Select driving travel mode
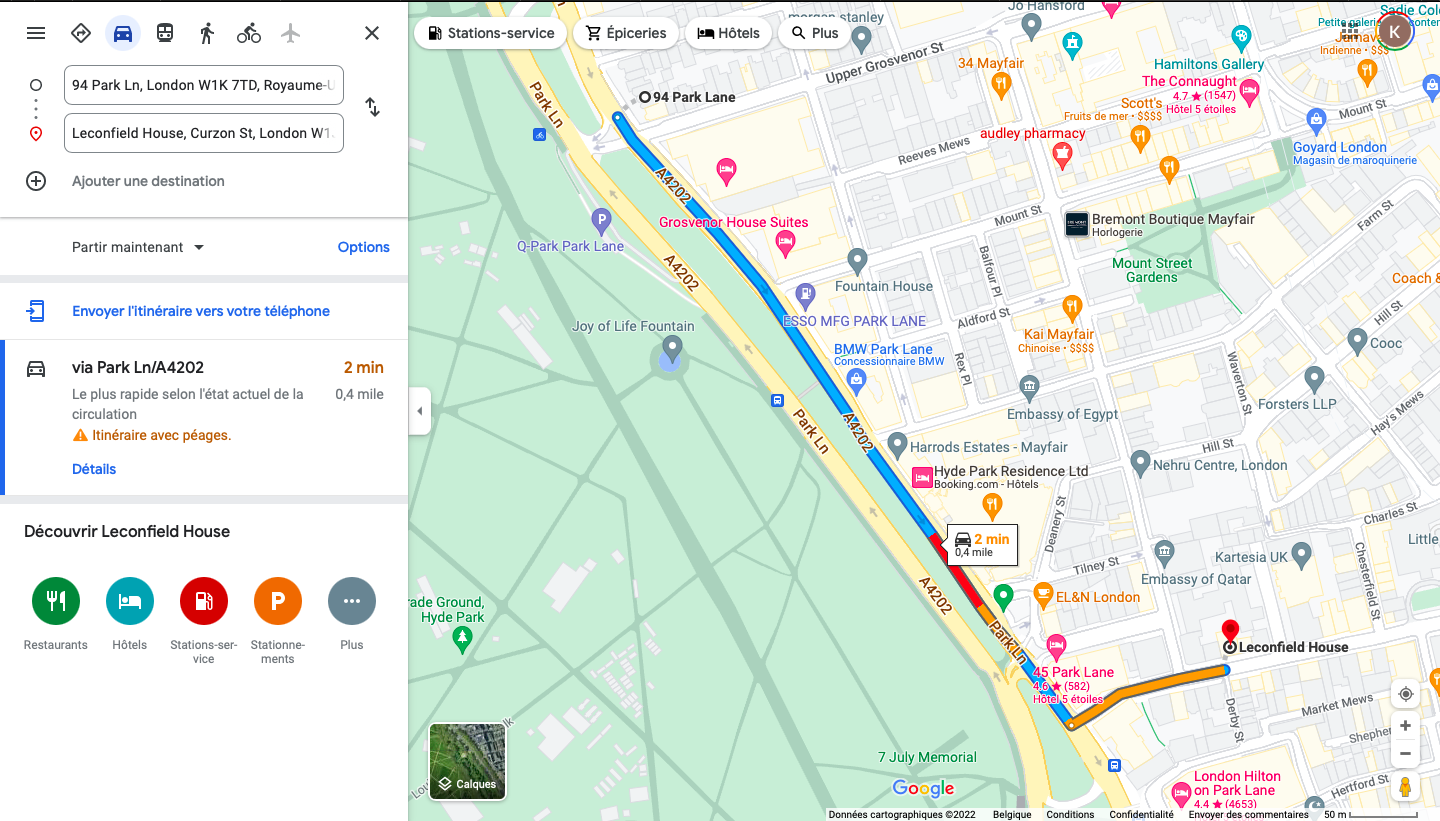This screenshot has width=1440, height=821. [123, 33]
